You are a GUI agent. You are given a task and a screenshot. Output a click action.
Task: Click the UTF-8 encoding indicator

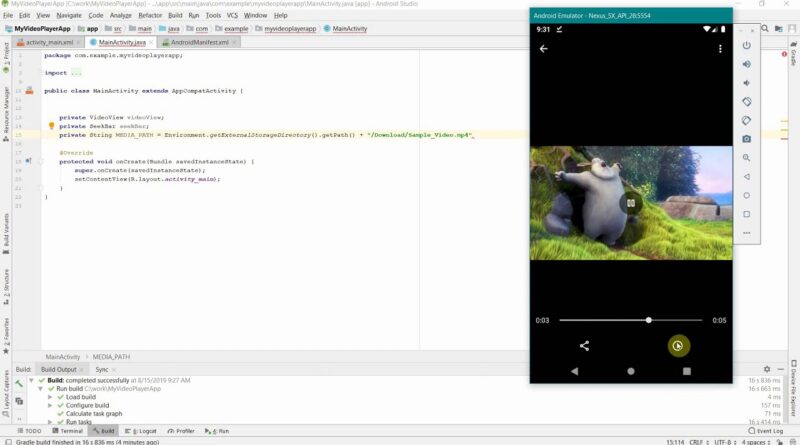(726, 442)
